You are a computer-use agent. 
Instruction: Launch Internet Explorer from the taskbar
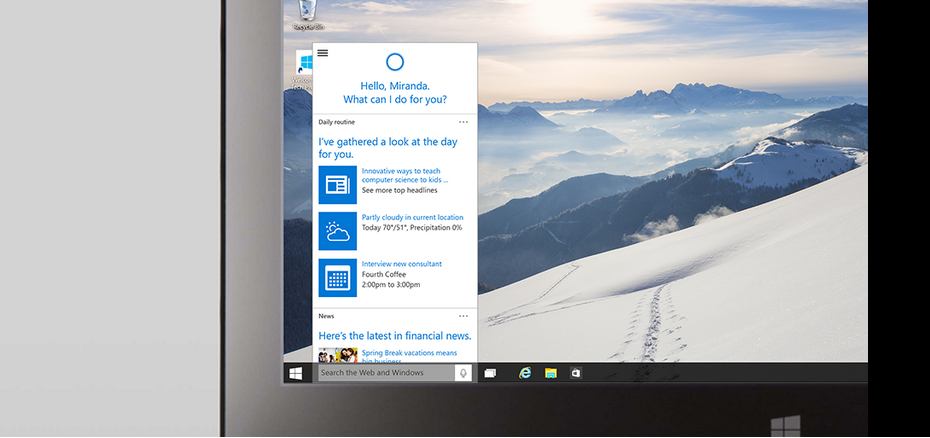(x=524, y=373)
